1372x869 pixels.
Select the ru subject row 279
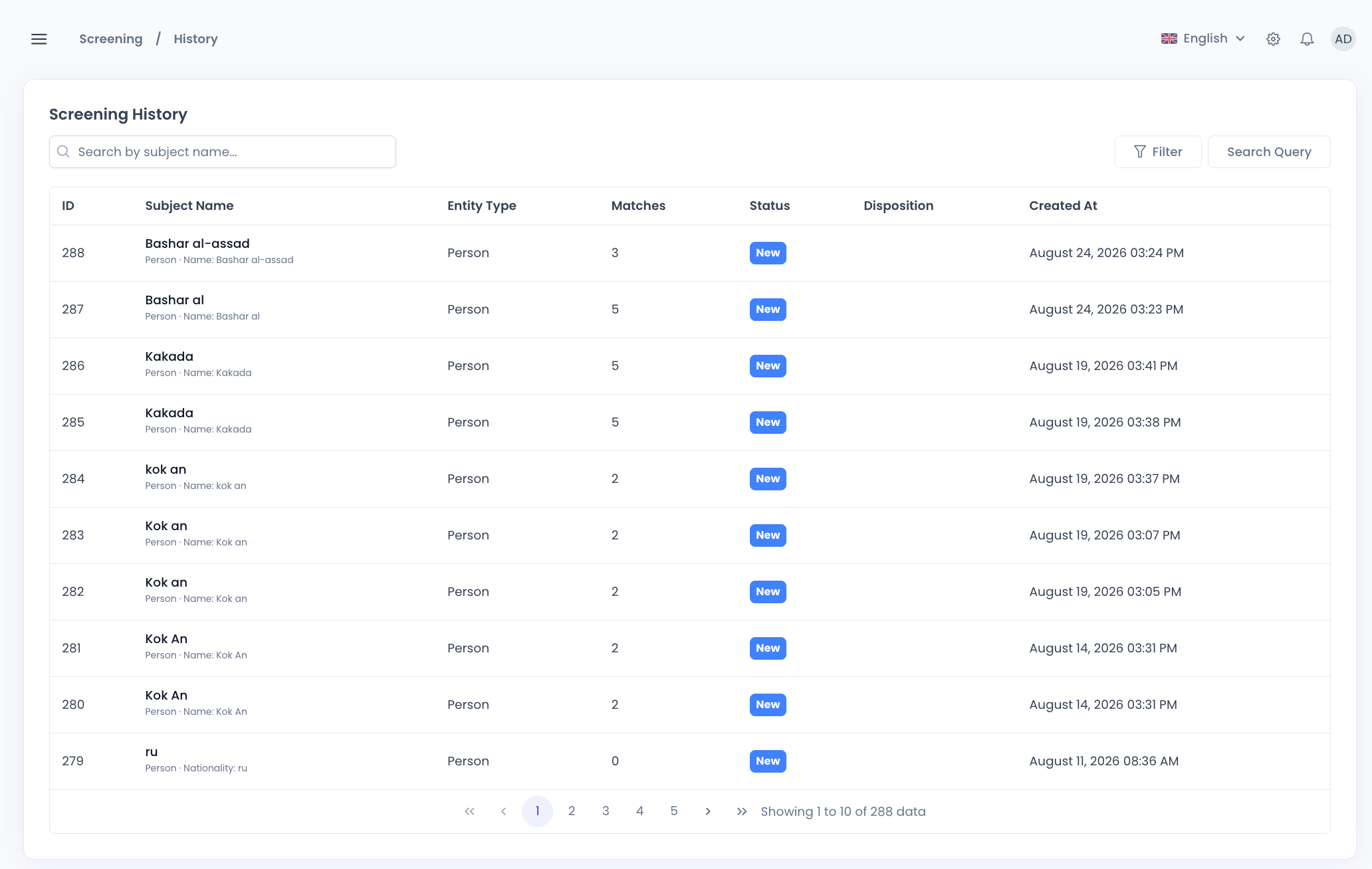point(690,761)
